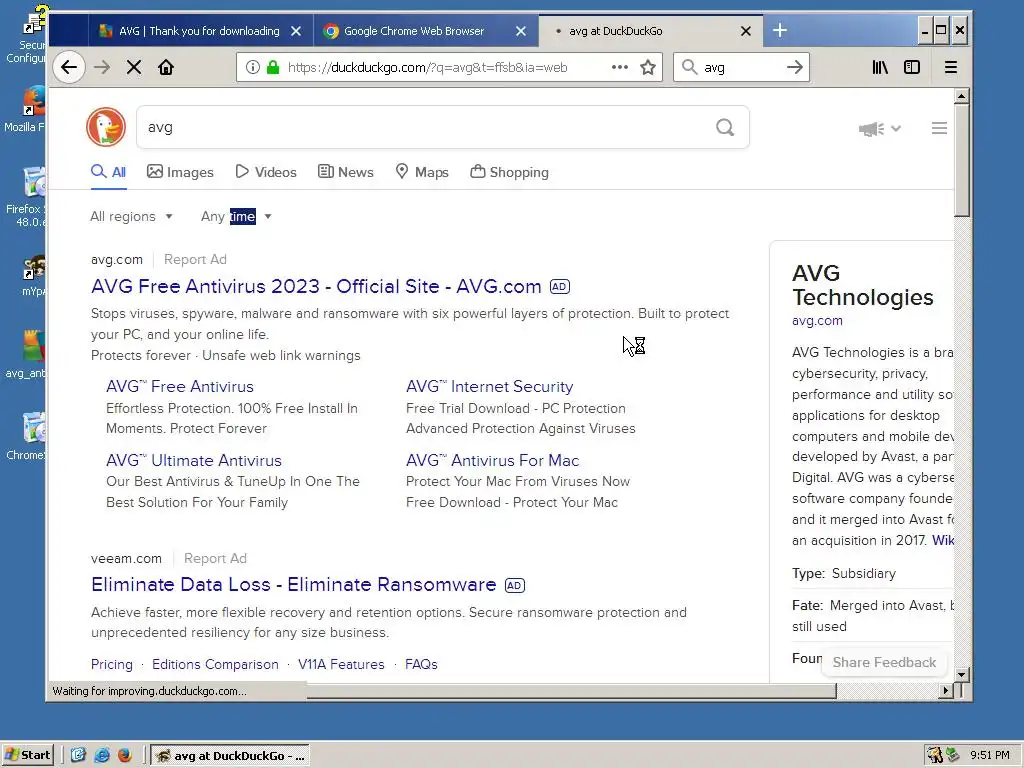Show the sidebar toggle icon
The image size is (1024, 768).
click(912, 67)
